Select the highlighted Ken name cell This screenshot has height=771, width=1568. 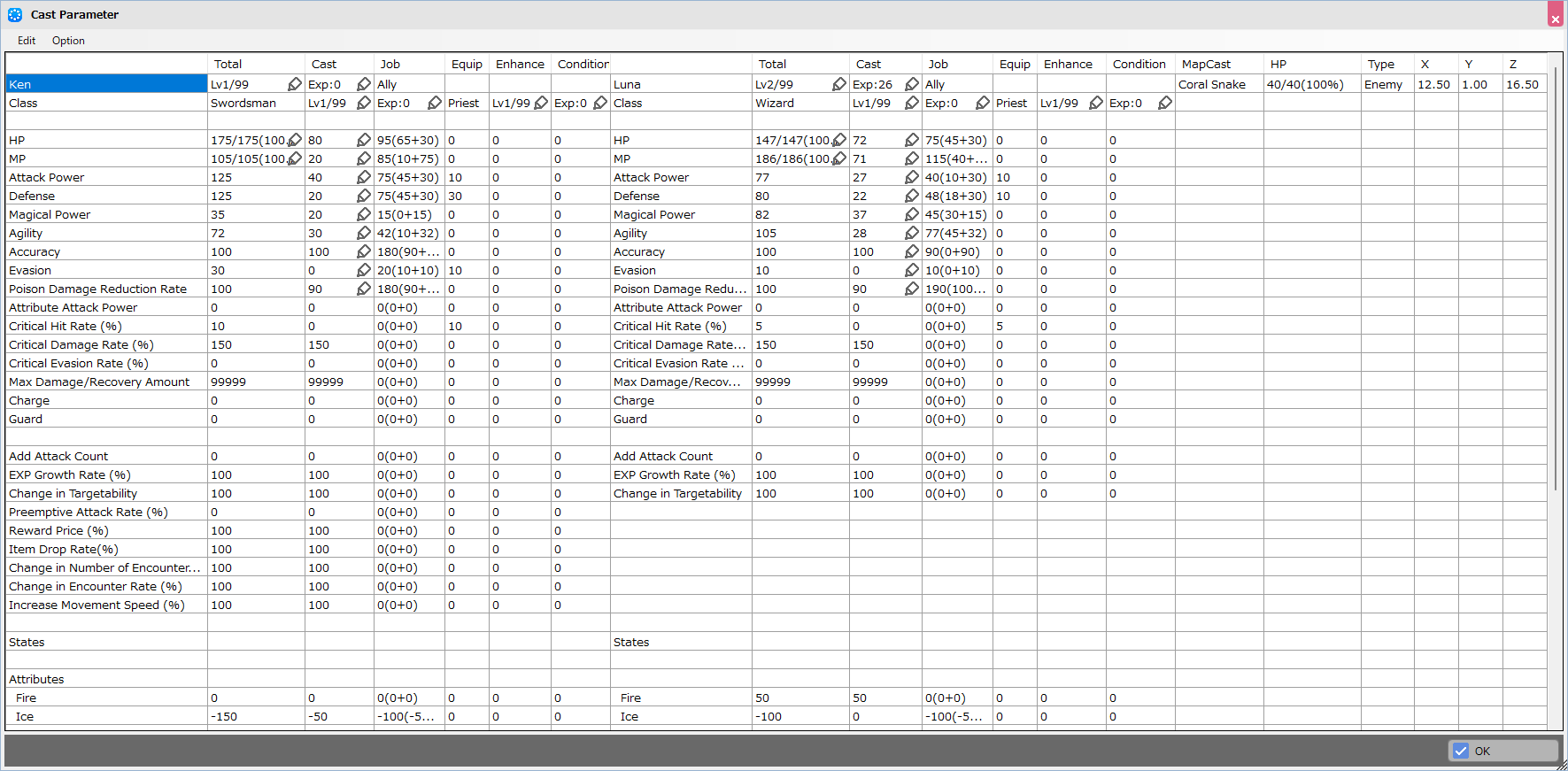105,84
